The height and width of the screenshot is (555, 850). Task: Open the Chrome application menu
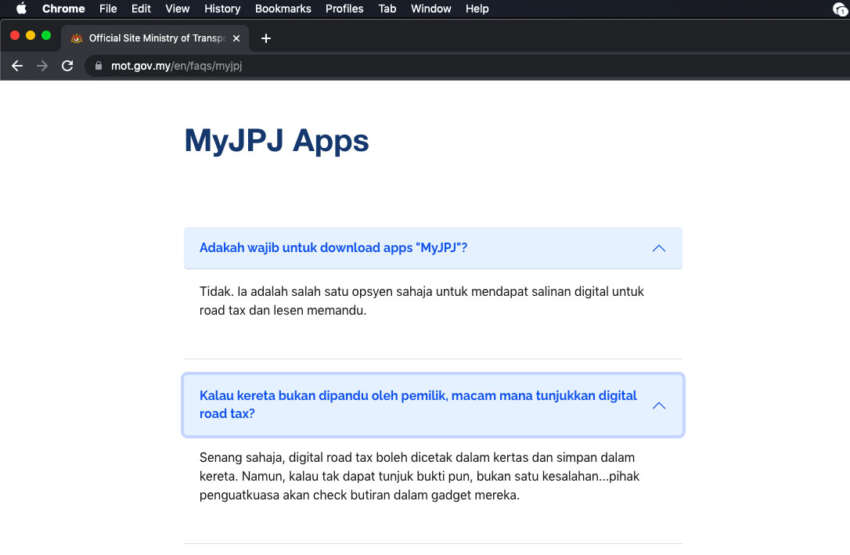(63, 9)
